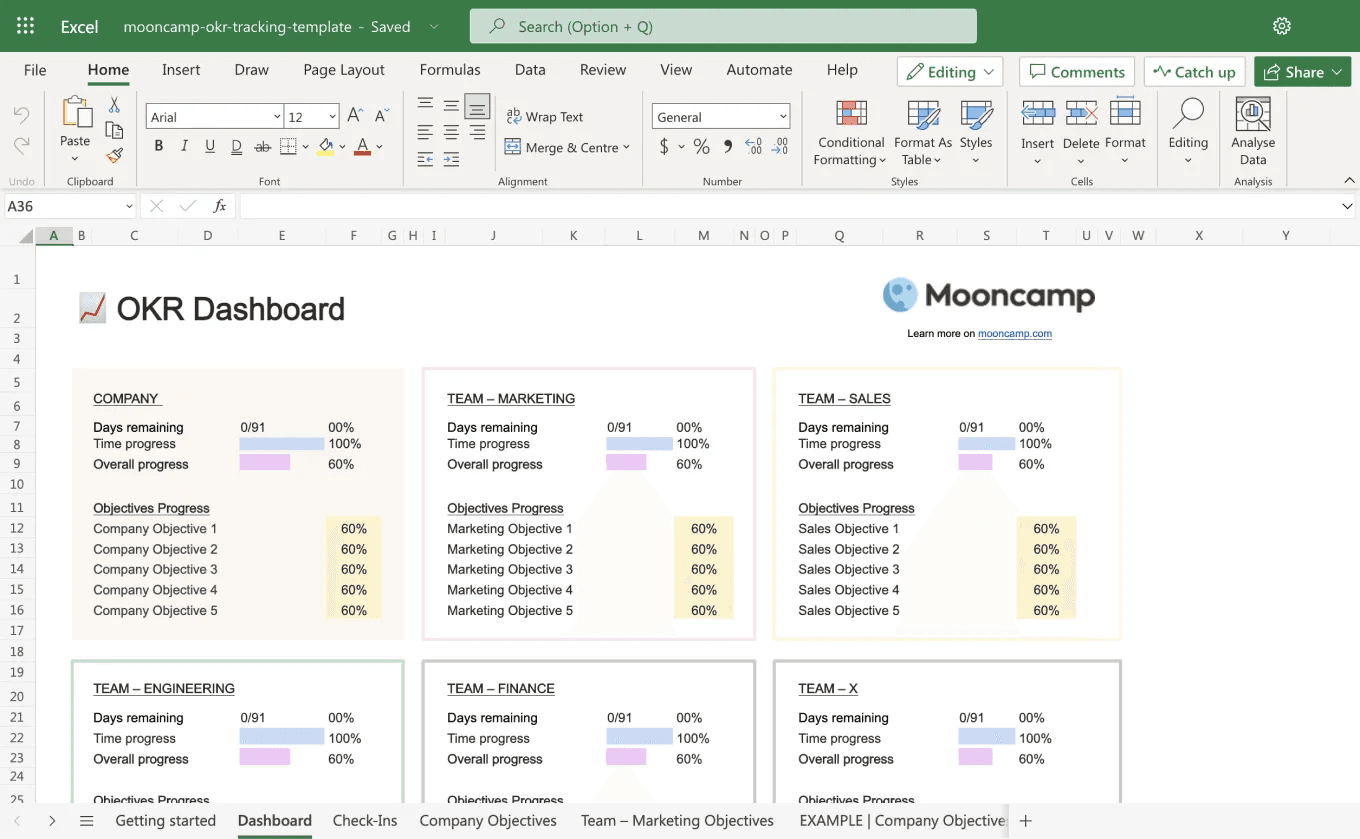Open the General number format dropdown
Viewport: 1360px width, 839px height.
720,116
